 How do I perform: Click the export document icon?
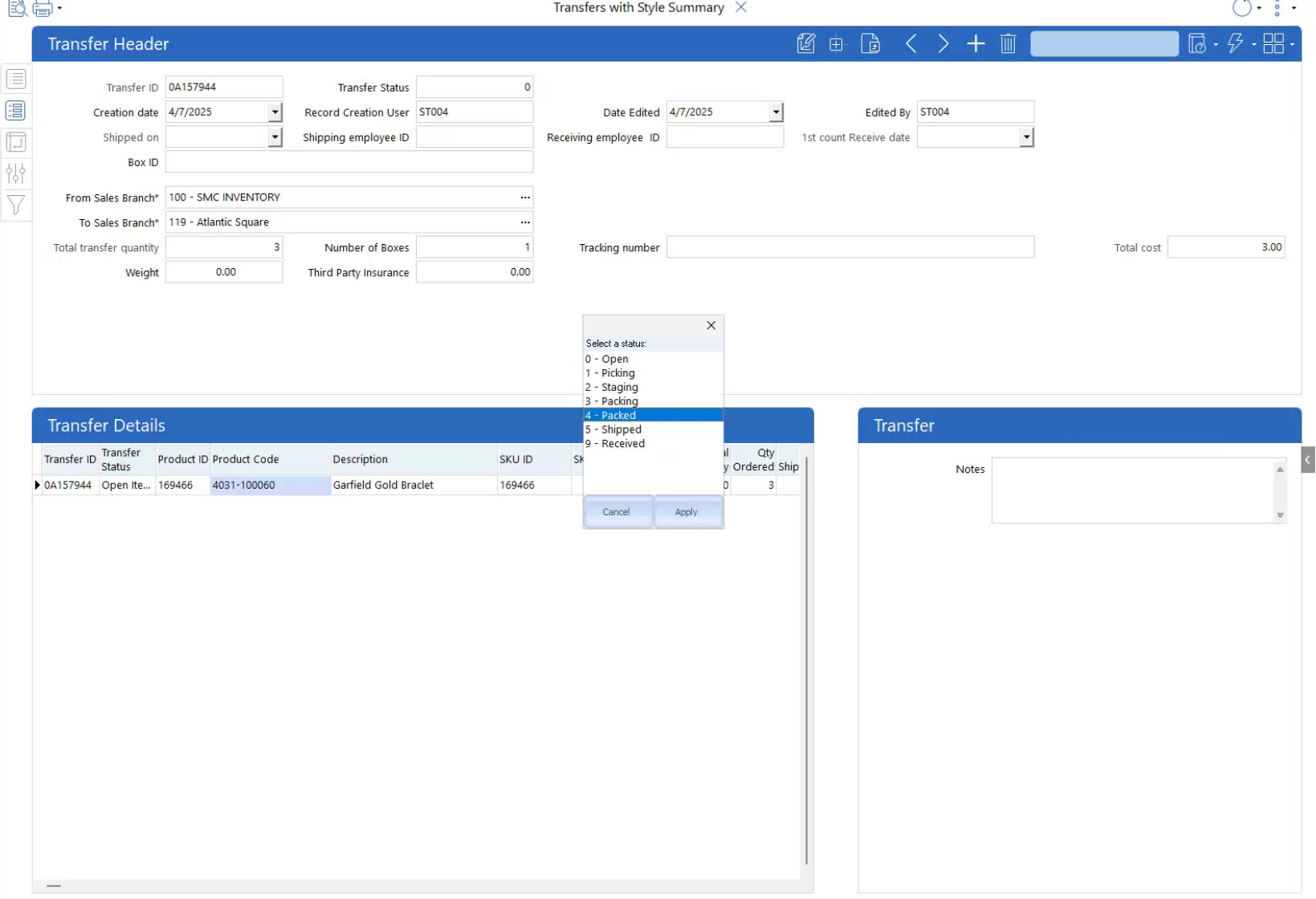tap(870, 43)
